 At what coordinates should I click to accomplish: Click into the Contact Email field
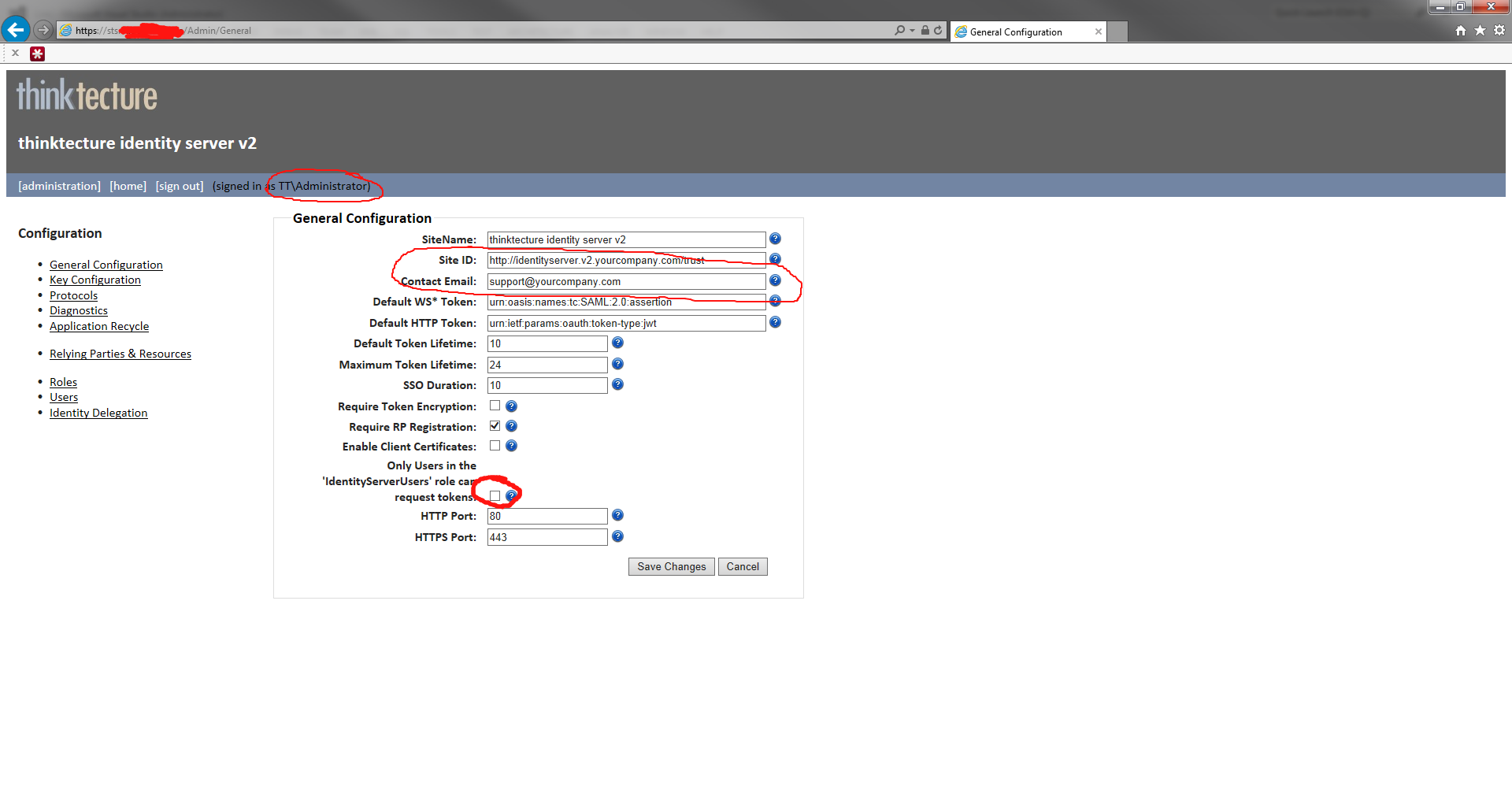pos(626,281)
